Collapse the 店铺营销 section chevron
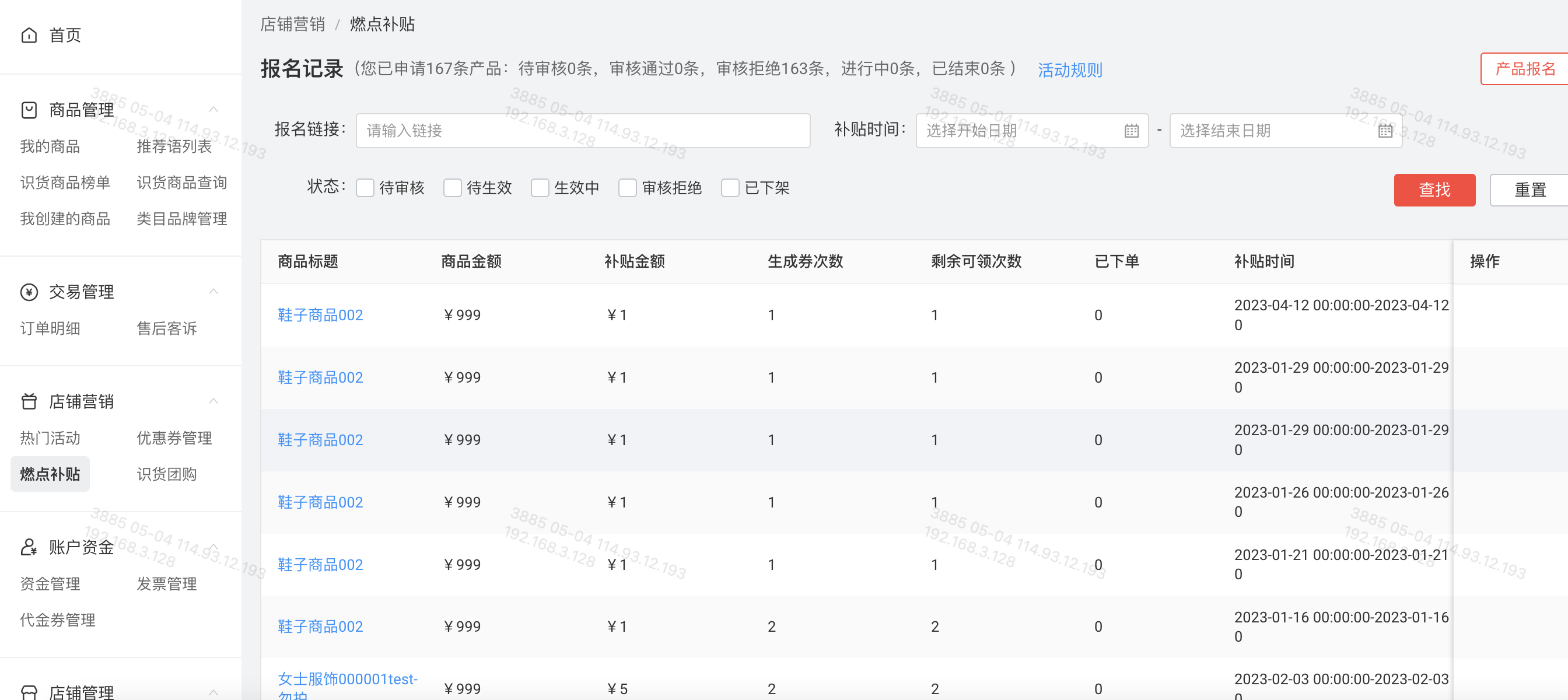The height and width of the screenshot is (700, 1568). pyautogui.click(x=213, y=401)
